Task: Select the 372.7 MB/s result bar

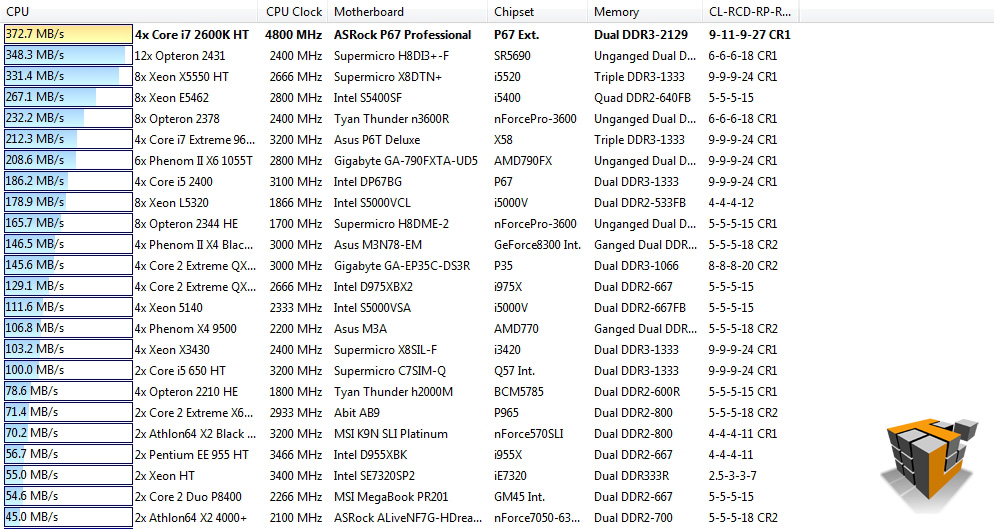Action: point(68,34)
